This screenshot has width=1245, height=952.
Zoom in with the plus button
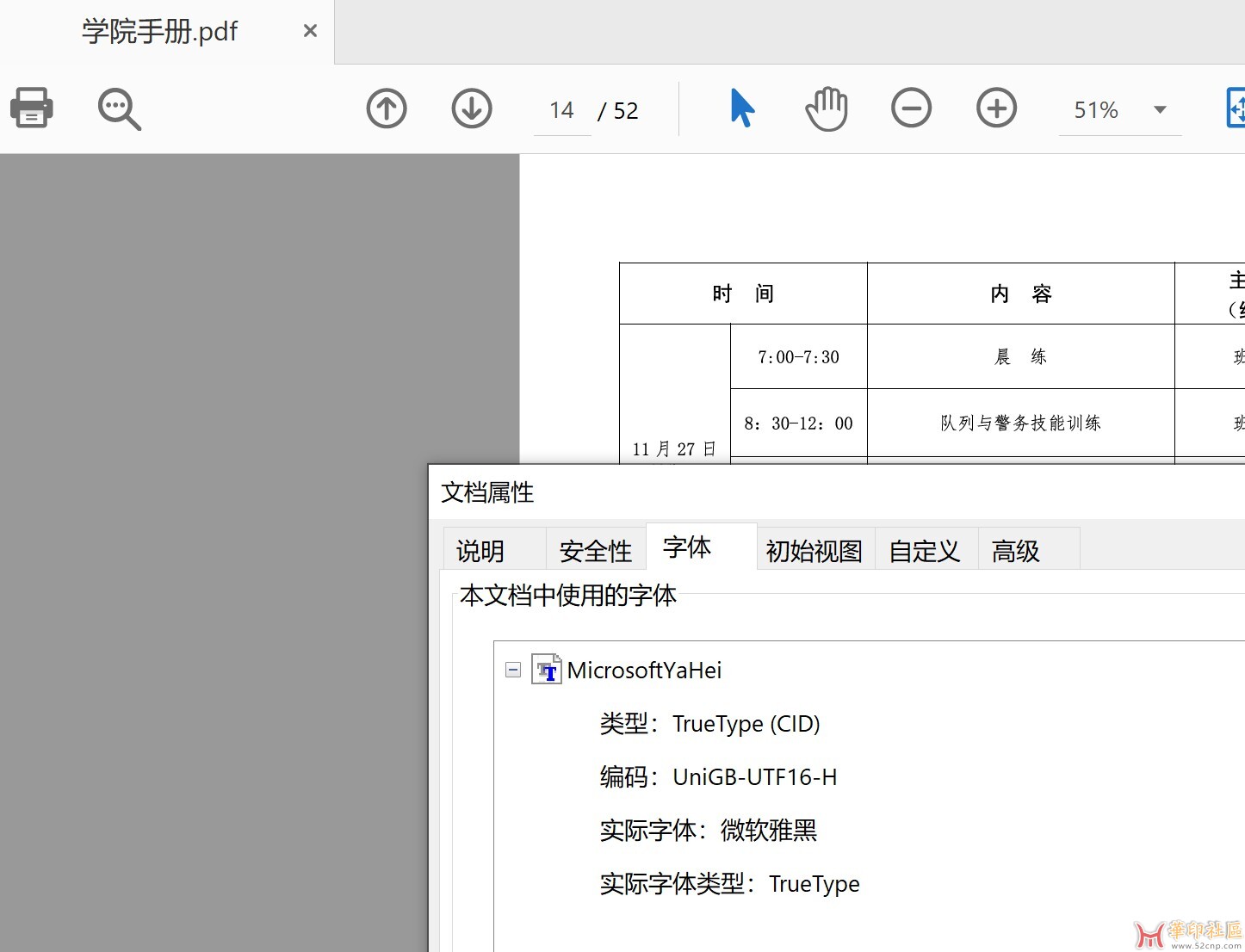tap(996, 109)
